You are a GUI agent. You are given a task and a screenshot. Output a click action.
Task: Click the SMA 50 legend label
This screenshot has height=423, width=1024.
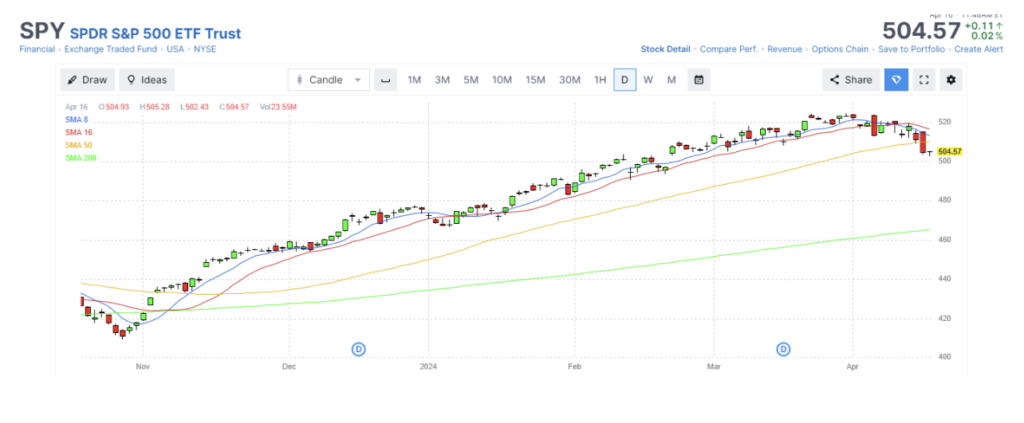click(x=78, y=145)
